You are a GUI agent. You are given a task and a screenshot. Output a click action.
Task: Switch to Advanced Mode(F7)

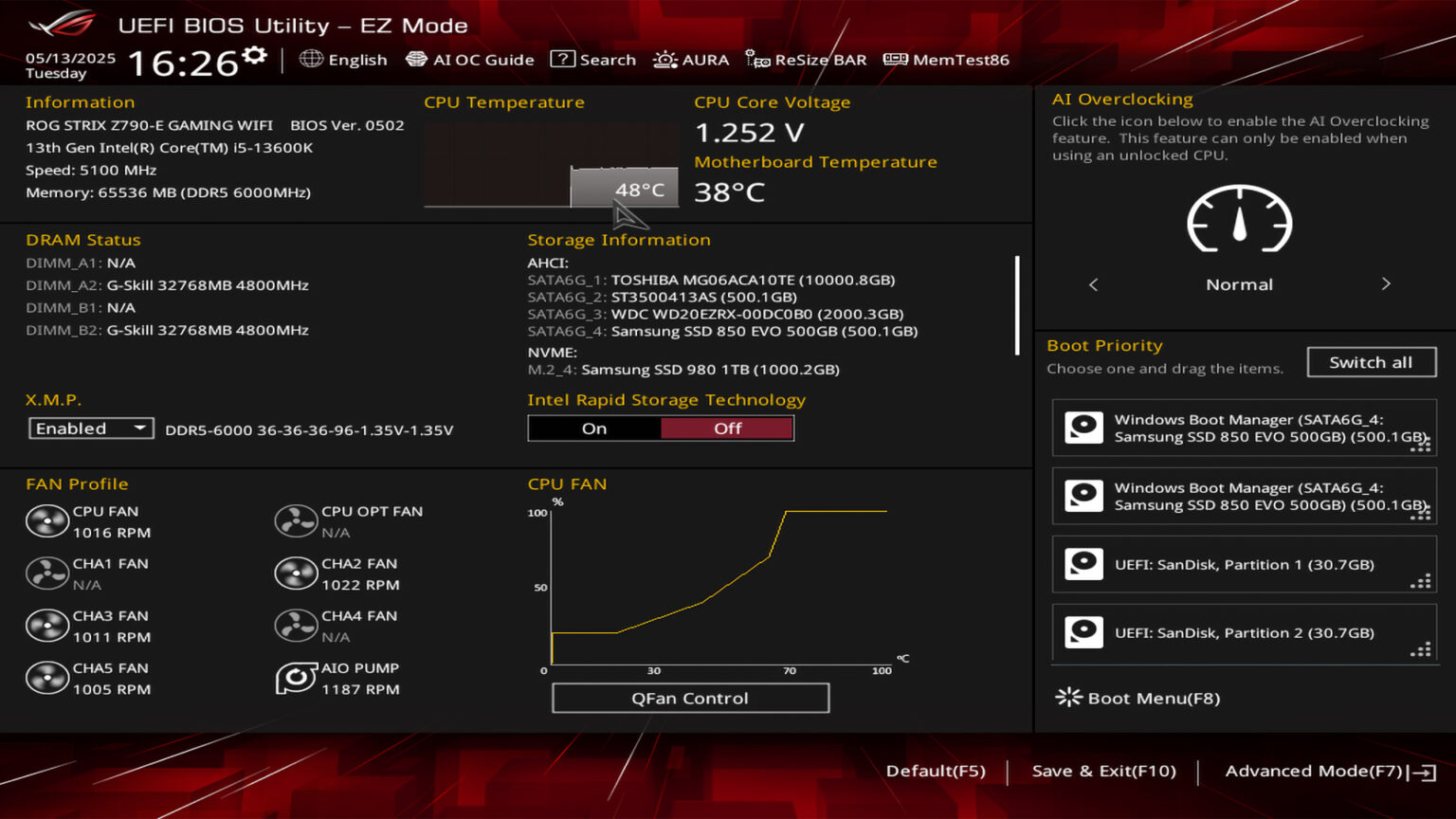(x=1316, y=771)
